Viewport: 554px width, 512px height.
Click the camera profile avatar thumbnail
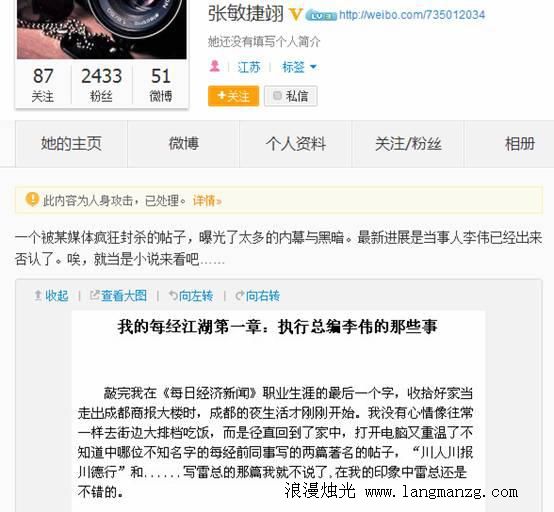click(x=102, y=29)
